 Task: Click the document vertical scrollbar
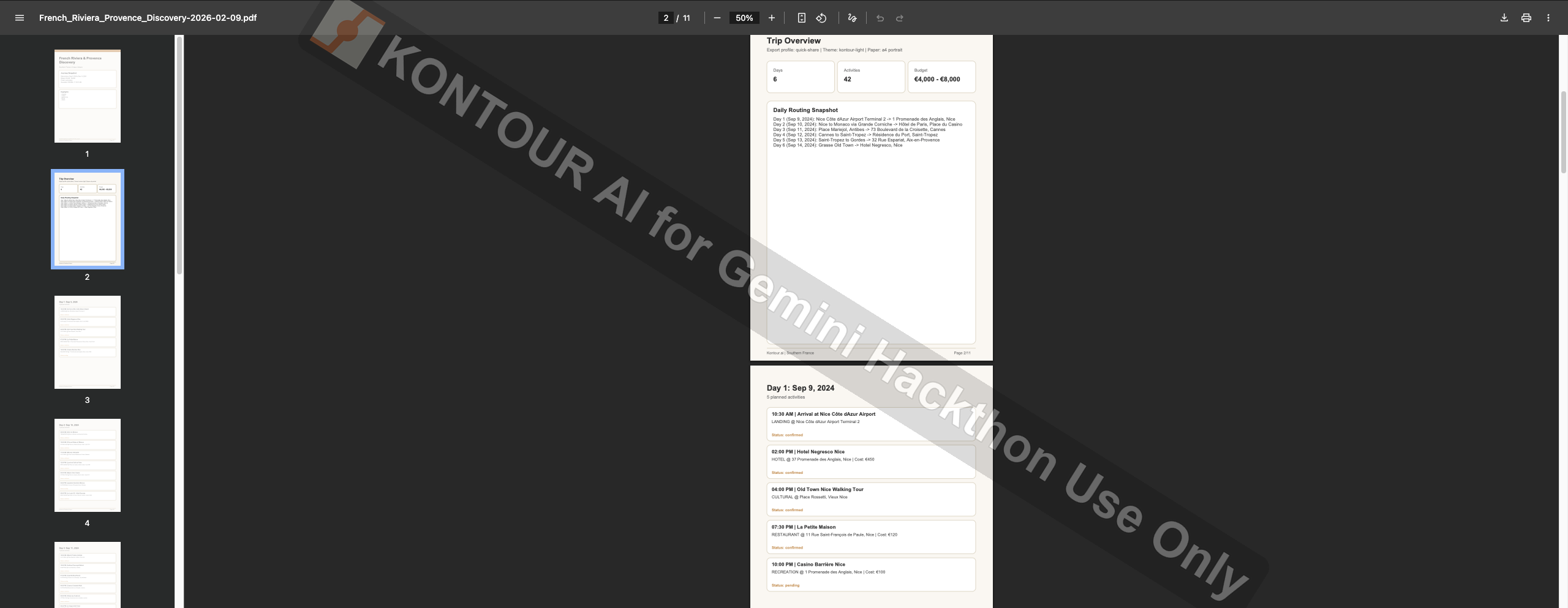click(x=1563, y=132)
